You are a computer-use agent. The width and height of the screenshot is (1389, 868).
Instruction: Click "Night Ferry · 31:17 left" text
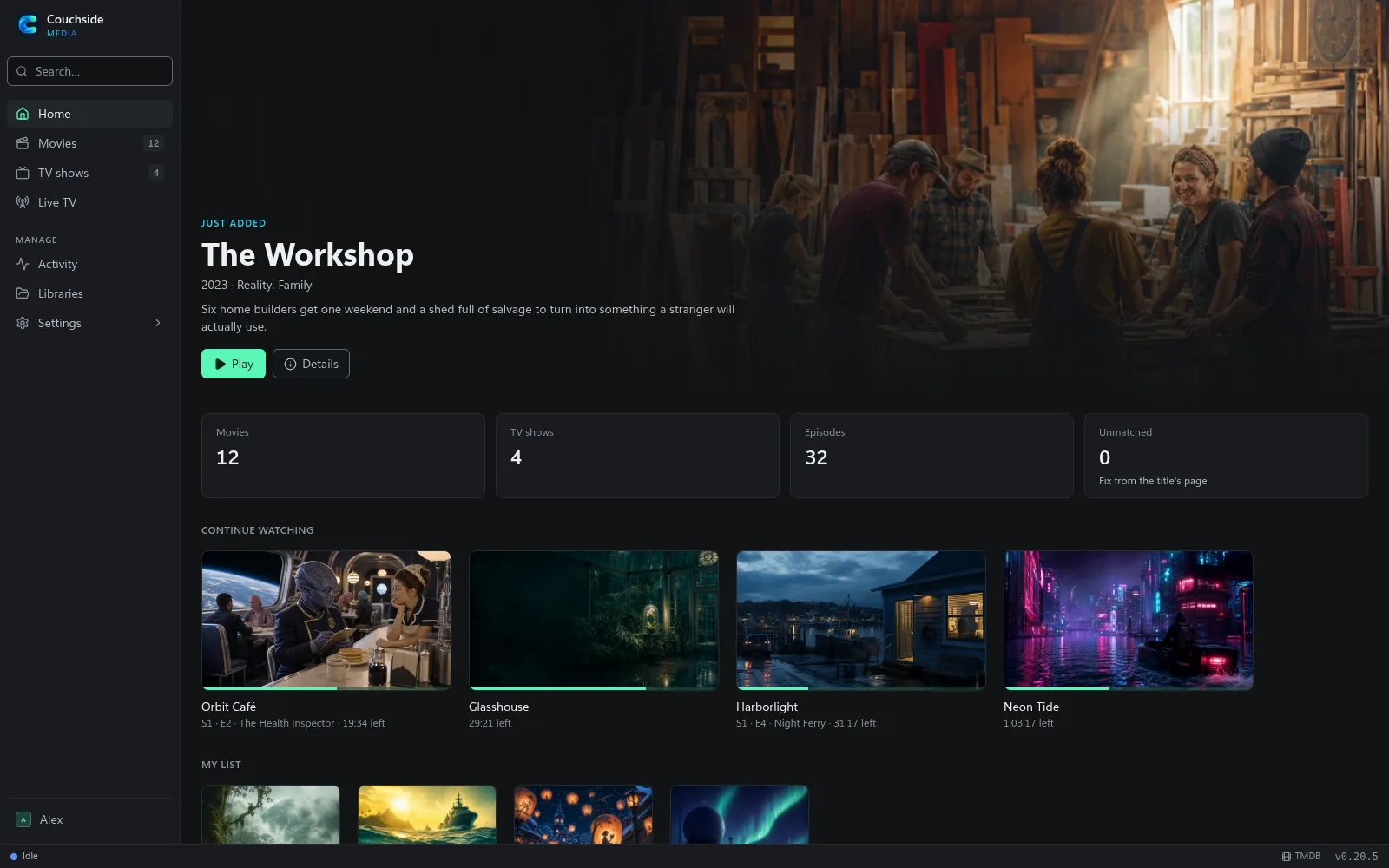tap(825, 723)
